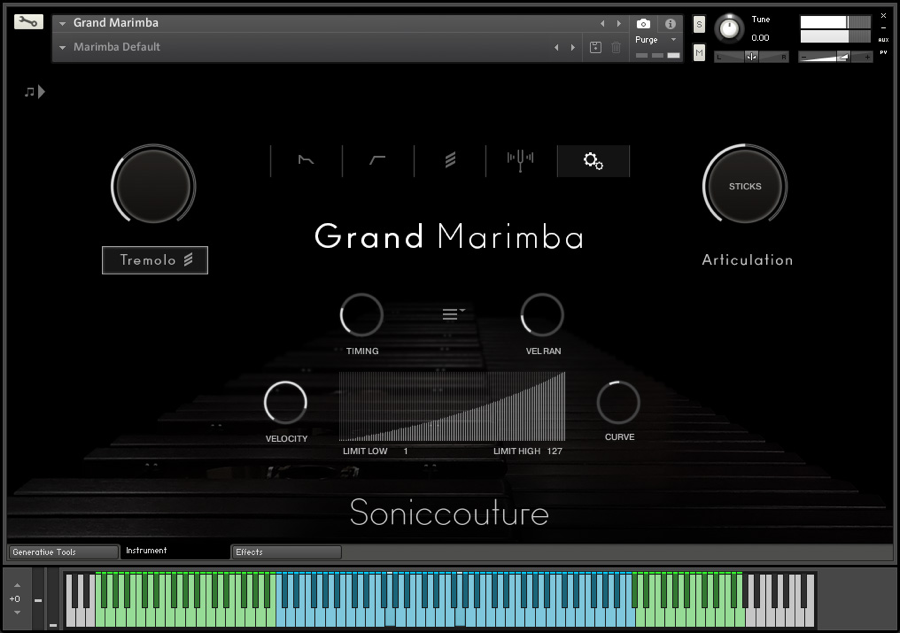Open the Purge dropdown menu
Viewport: 900px width, 633px height.
(656, 40)
